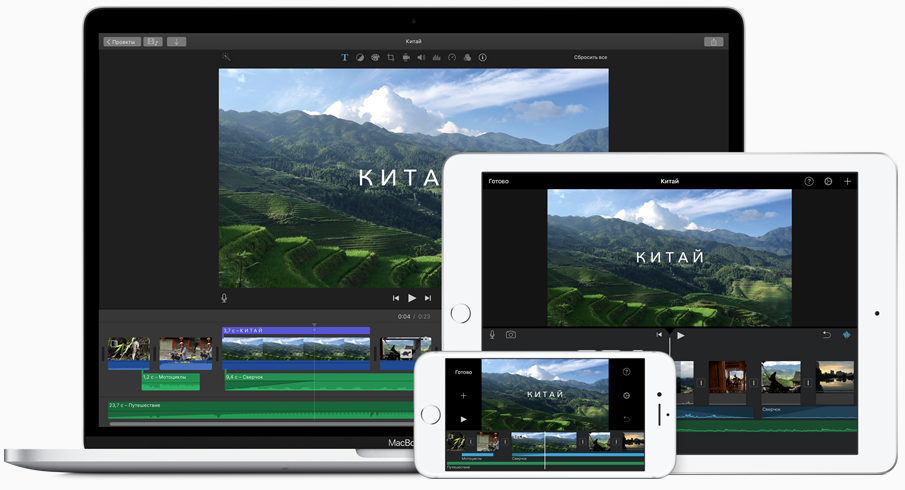Skip to previous clip on Mac viewer
This screenshot has height=490, width=905.
click(x=395, y=298)
